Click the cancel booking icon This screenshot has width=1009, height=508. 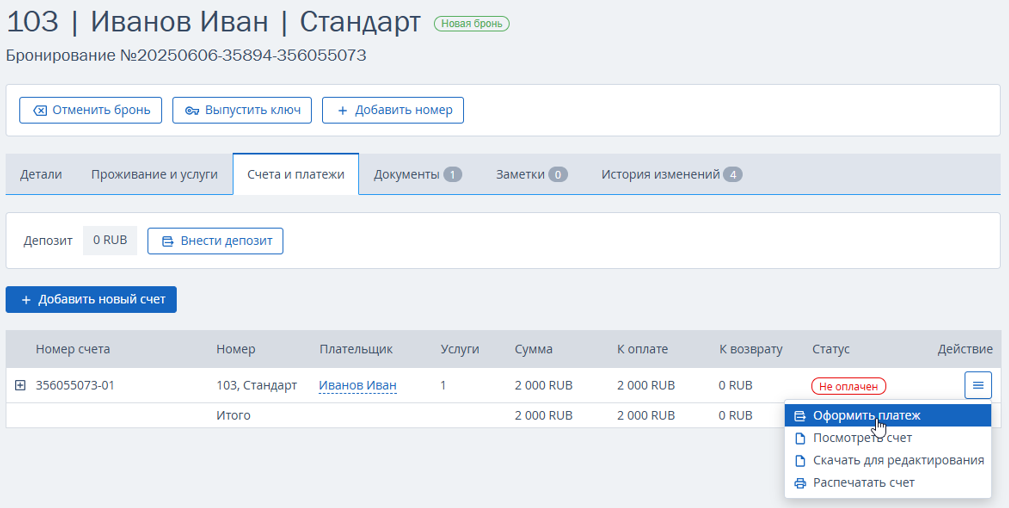point(39,111)
